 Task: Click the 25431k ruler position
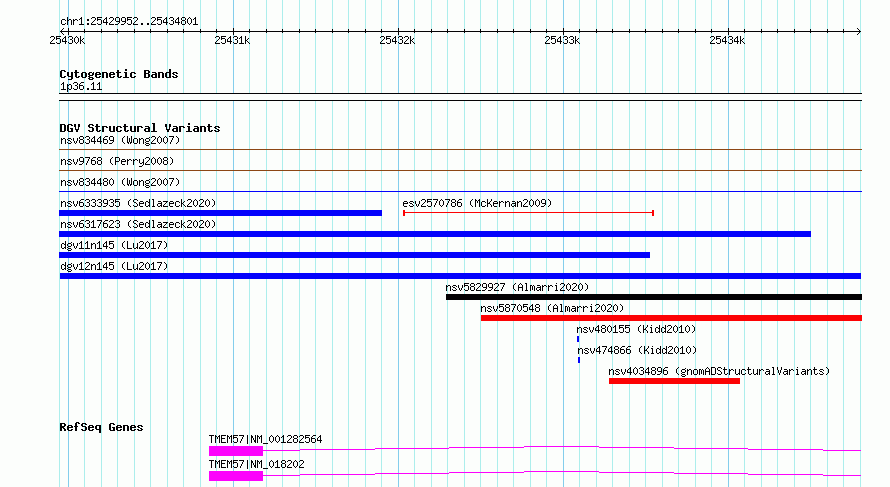click(x=232, y=40)
